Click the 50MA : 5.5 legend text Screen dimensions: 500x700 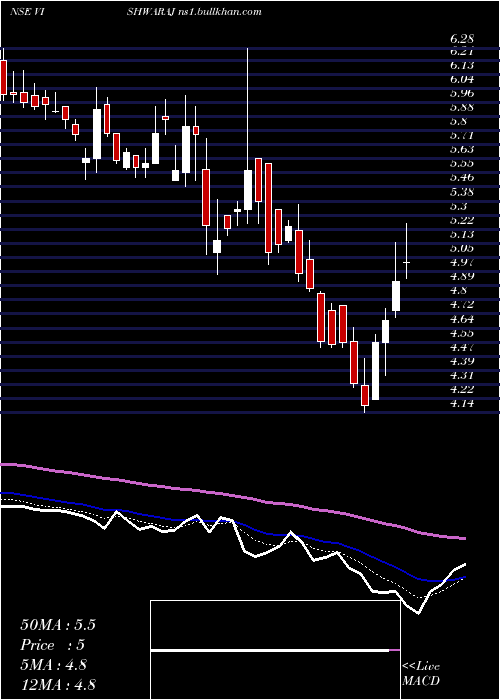point(58,625)
